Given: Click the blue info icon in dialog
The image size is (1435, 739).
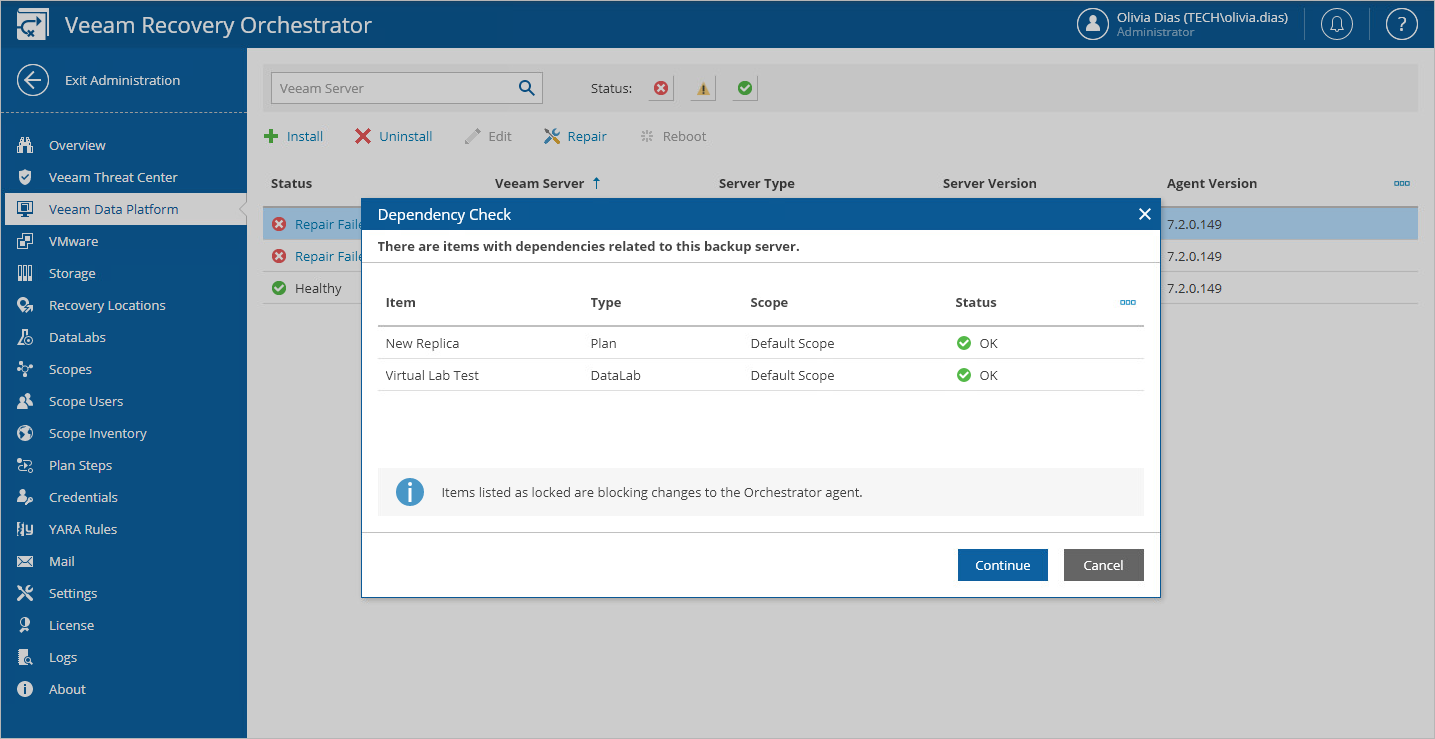Looking at the screenshot, I should pyautogui.click(x=410, y=492).
